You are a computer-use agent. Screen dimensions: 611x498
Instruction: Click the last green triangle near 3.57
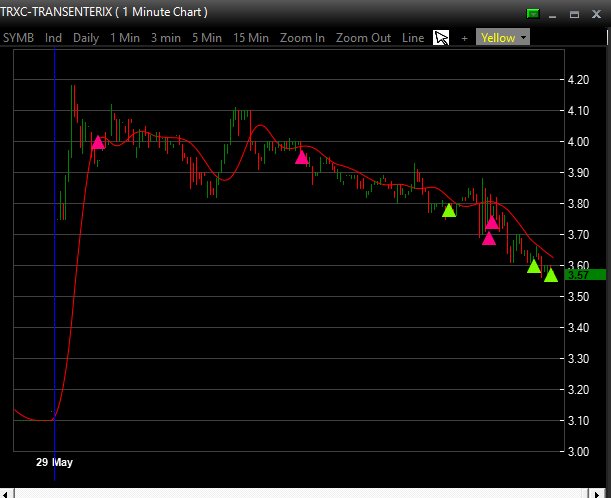pos(551,275)
